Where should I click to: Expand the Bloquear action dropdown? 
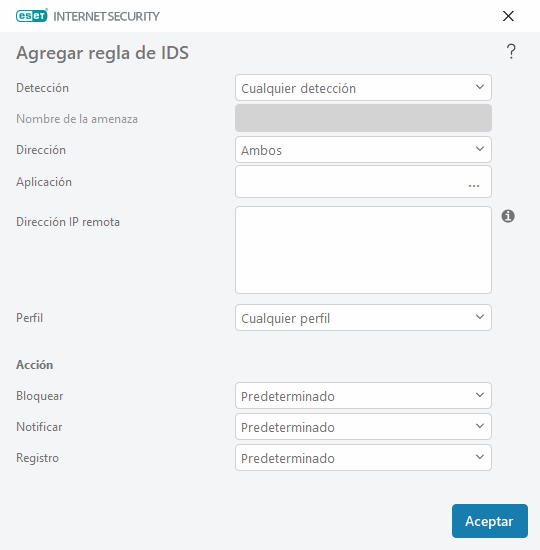click(363, 396)
